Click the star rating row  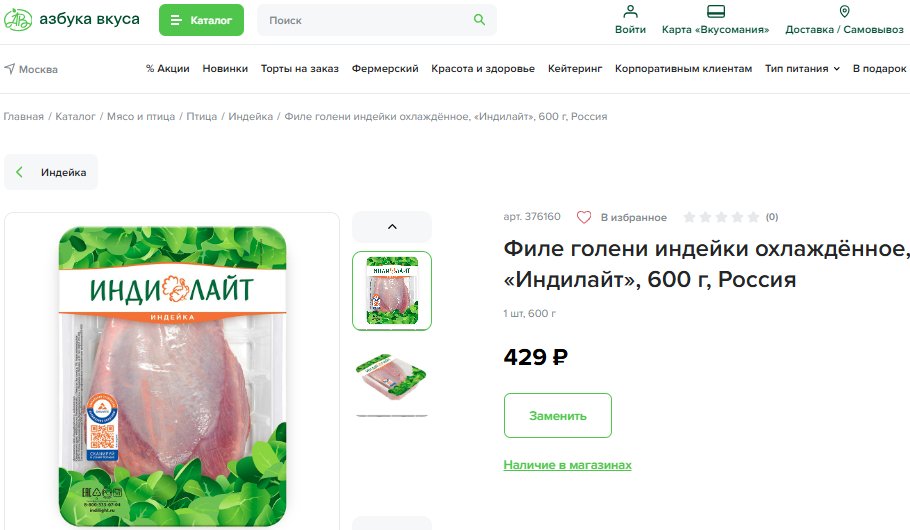[721, 217]
